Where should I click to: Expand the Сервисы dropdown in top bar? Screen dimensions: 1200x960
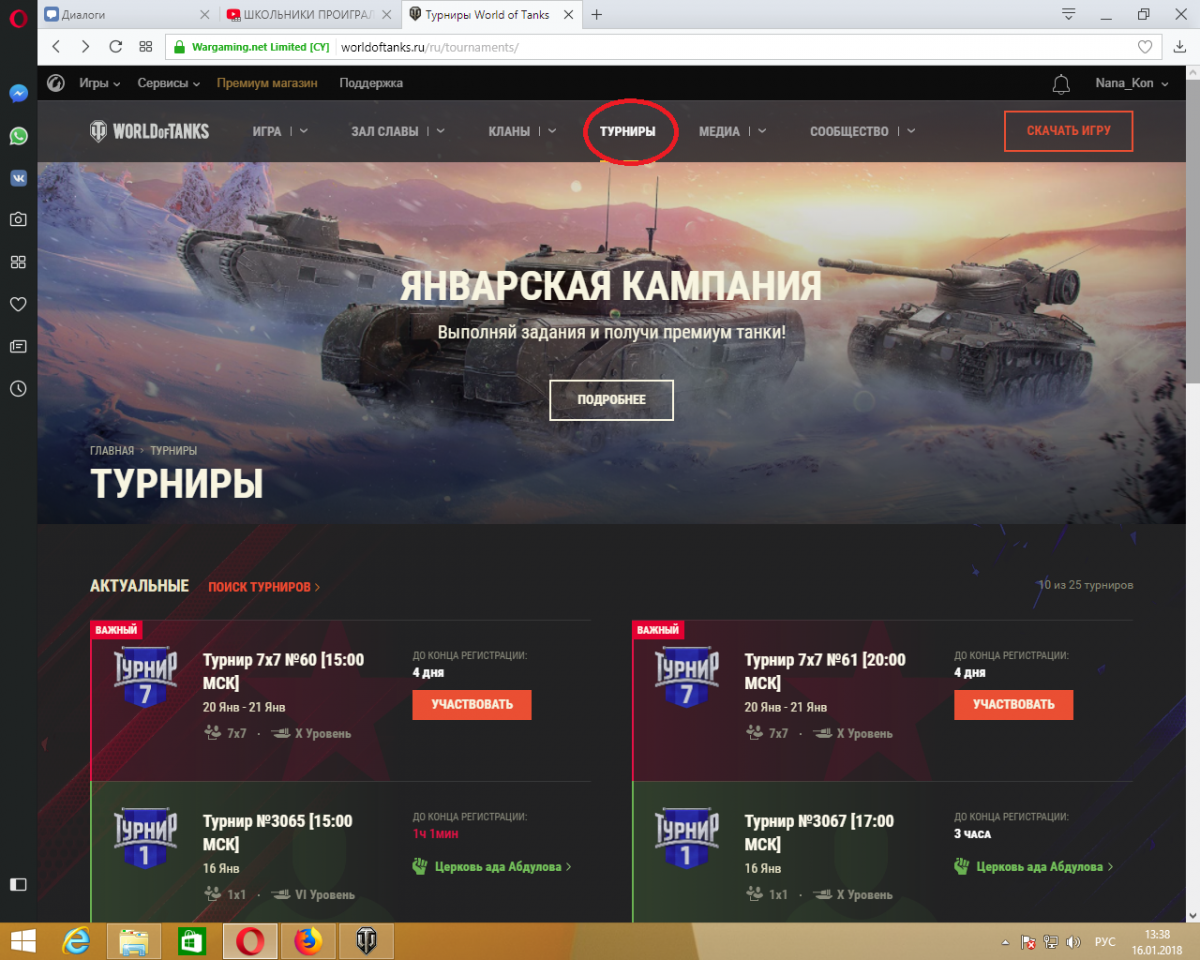(169, 83)
